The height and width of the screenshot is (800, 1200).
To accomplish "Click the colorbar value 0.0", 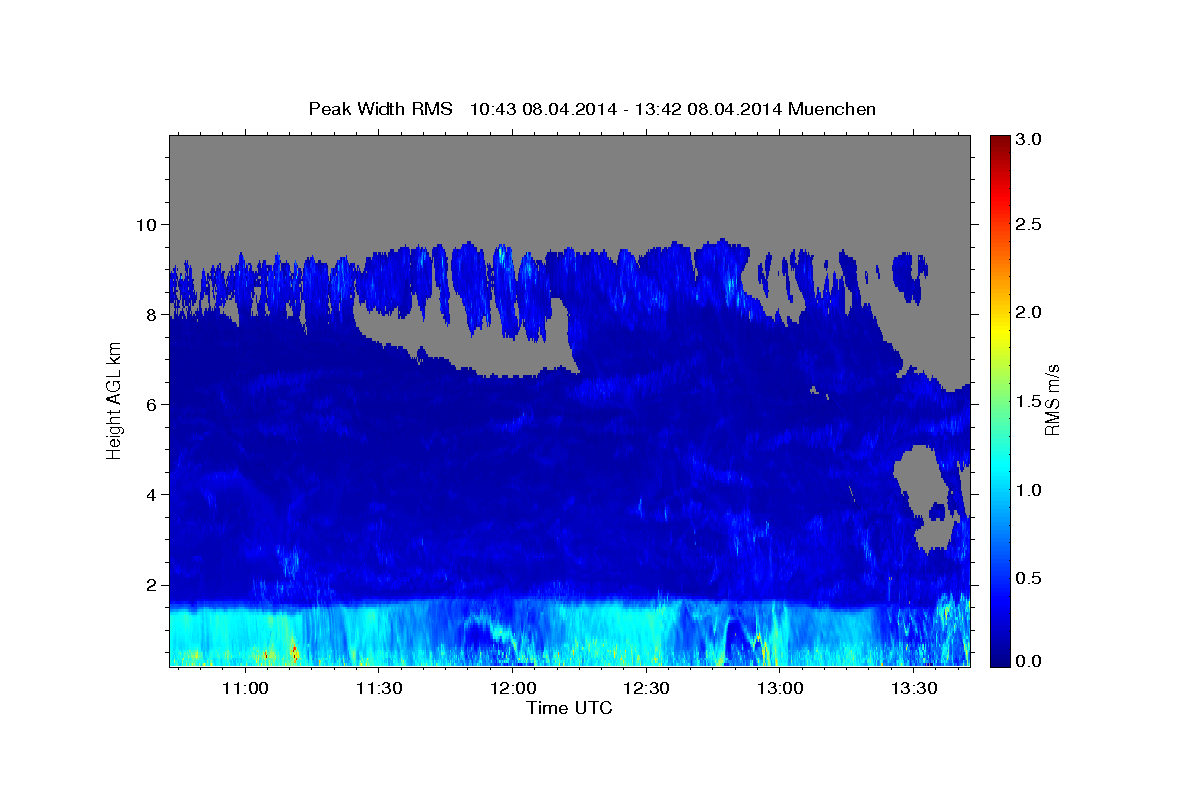I will click(1029, 661).
